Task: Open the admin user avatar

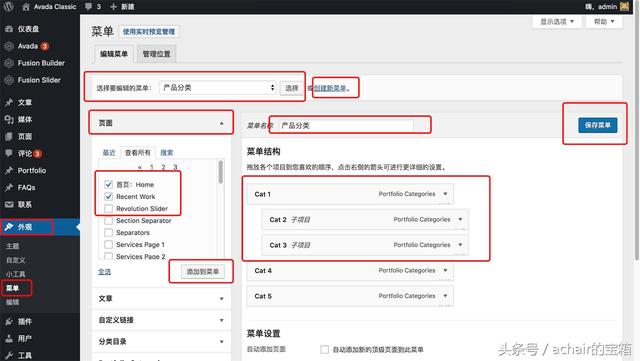Action: [624, 7]
